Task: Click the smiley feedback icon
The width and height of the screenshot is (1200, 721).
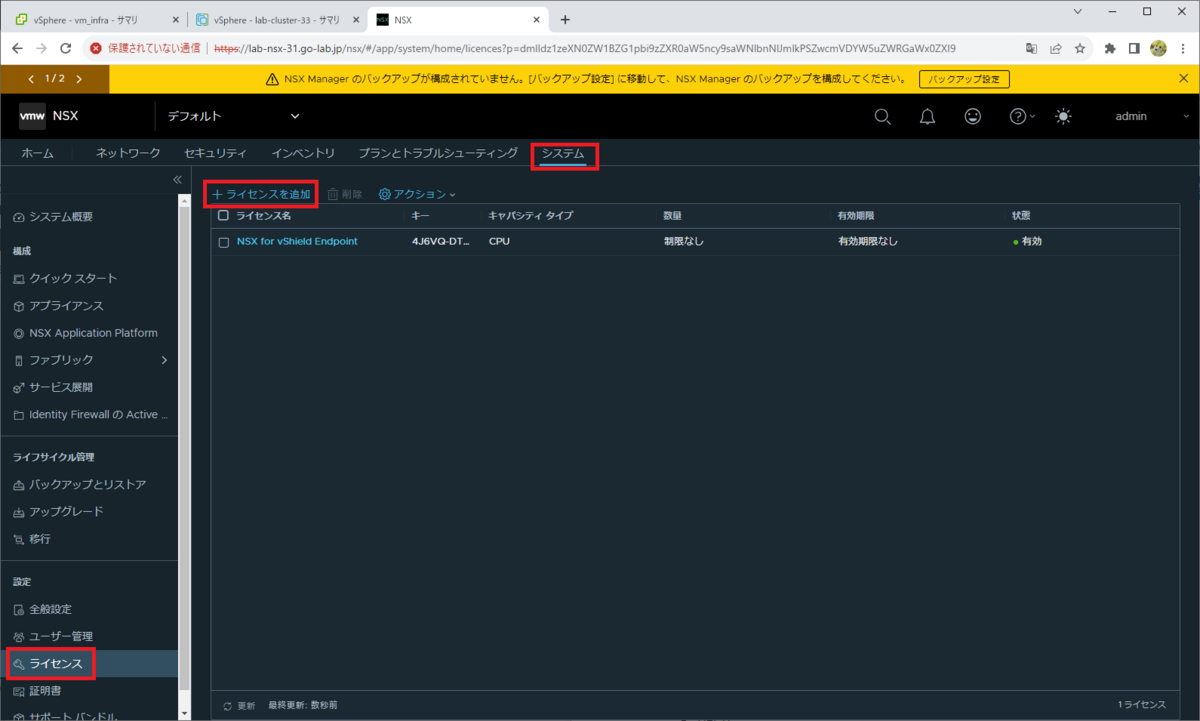Action: [x=972, y=116]
